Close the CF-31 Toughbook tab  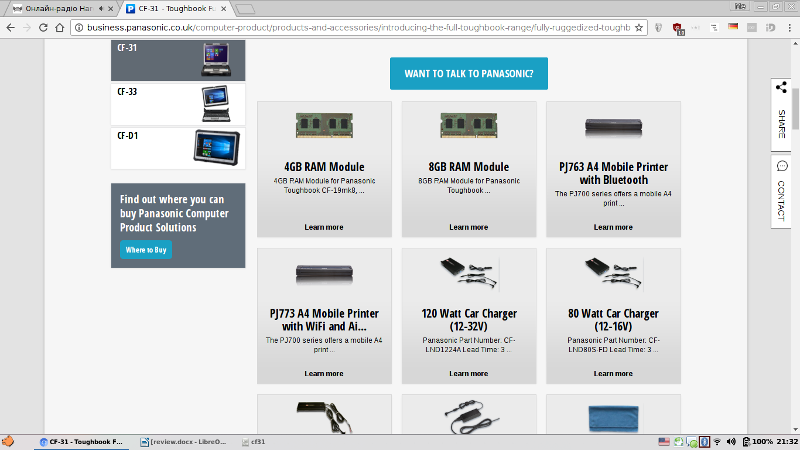pyautogui.click(x=223, y=9)
